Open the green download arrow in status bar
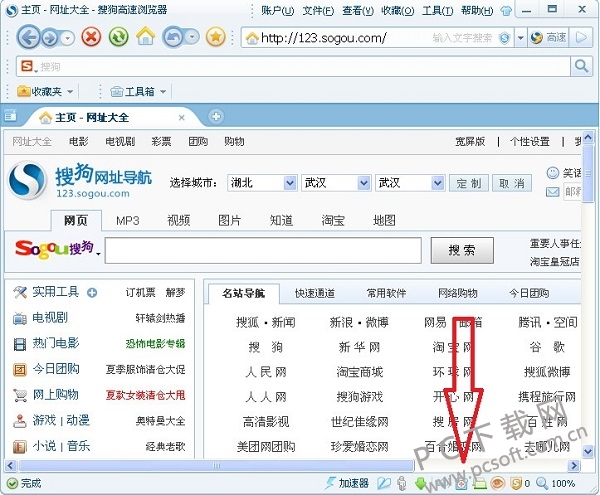The image size is (600, 495). pos(421,484)
